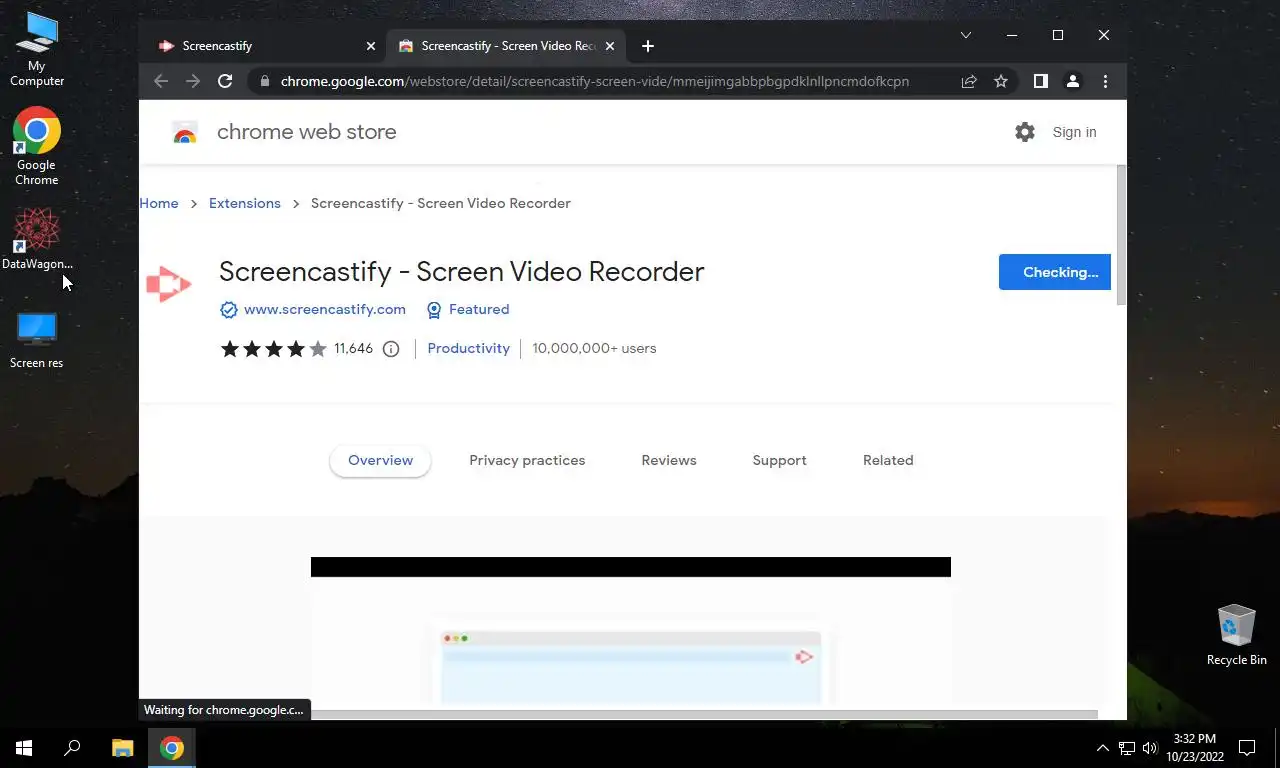Open File Explorer from taskbar
The image size is (1280, 768).
(122, 747)
